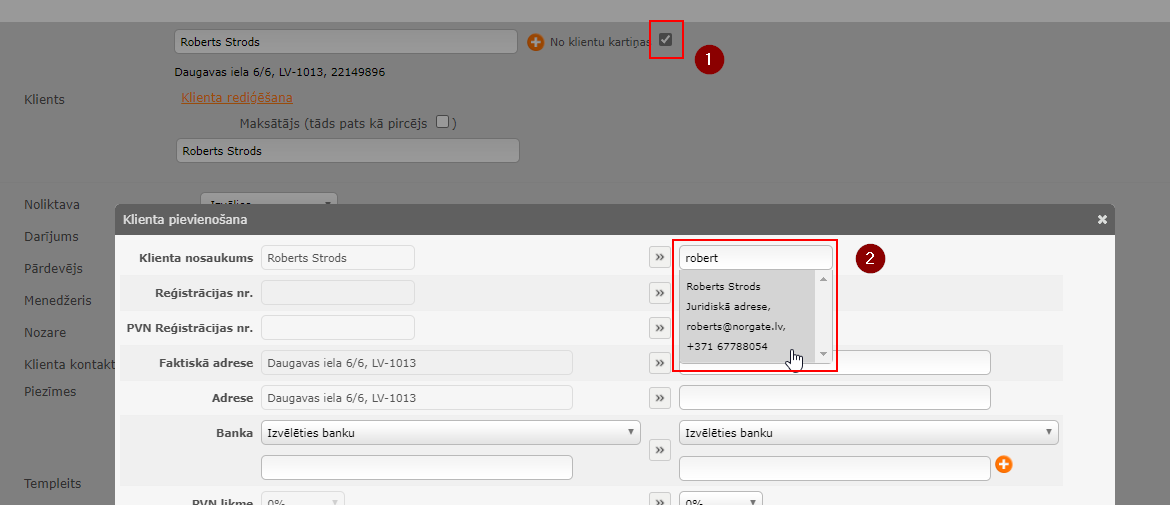Click scroll down arrow in suggestion list
Image resolution: width=1170 pixels, height=505 pixels.
point(824,354)
